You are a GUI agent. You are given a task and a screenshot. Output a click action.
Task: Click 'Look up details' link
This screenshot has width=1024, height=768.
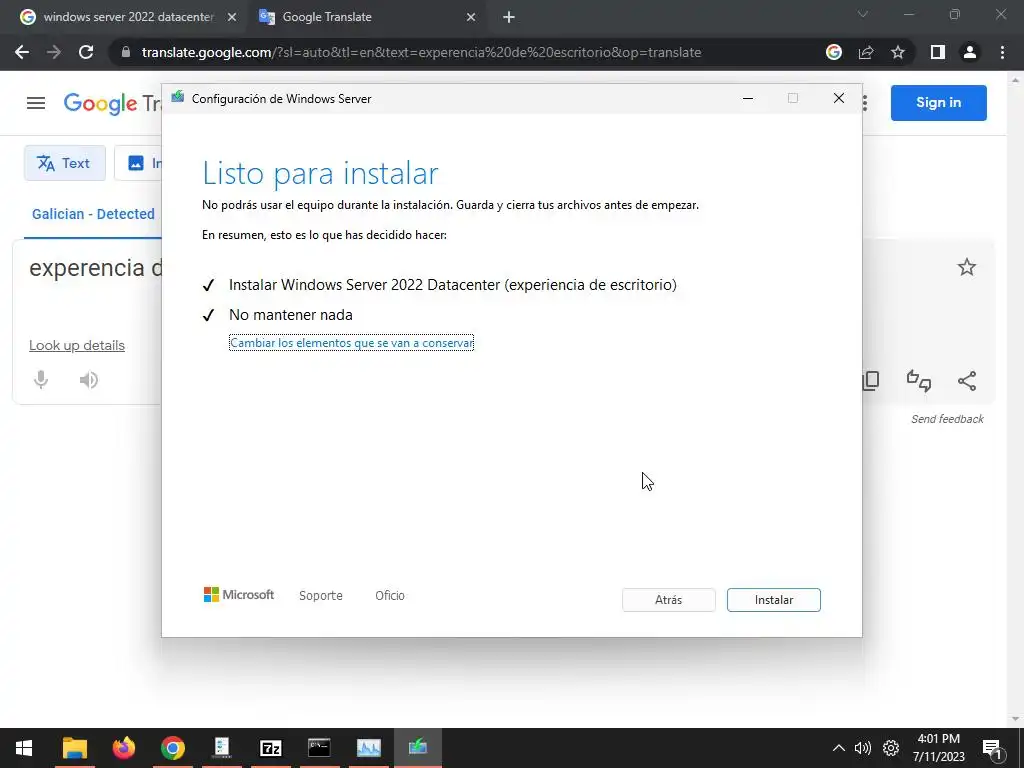[x=76, y=345]
